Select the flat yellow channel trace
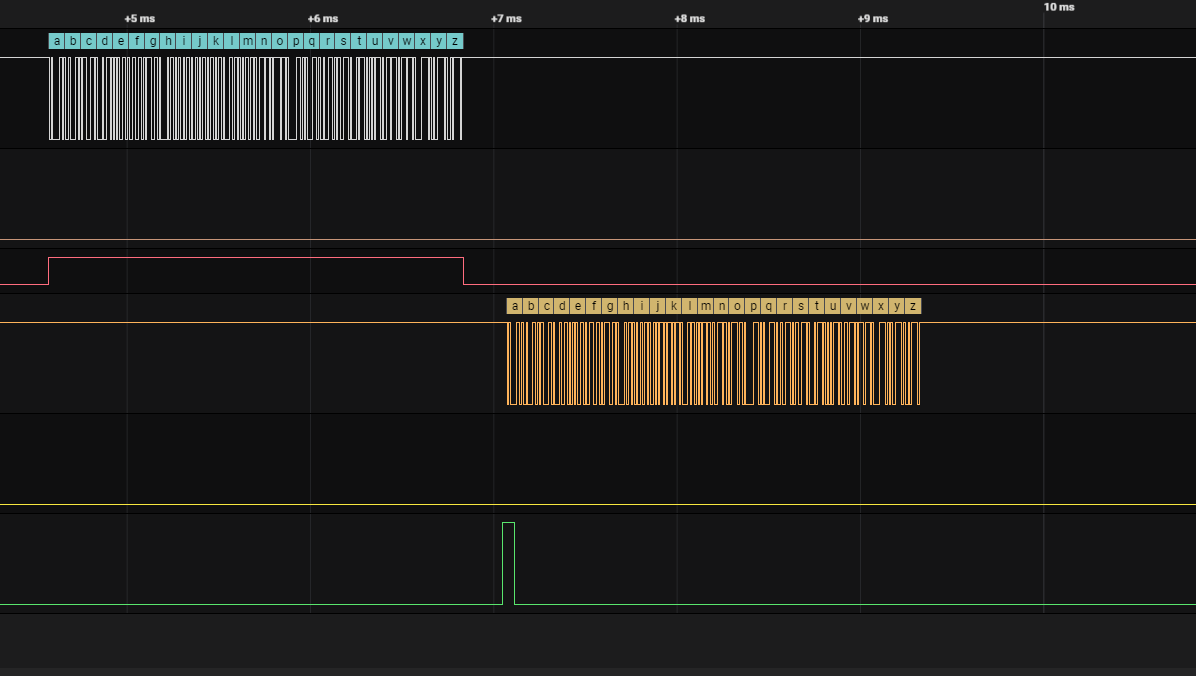Viewport: 1196px width, 676px height. click(300, 503)
